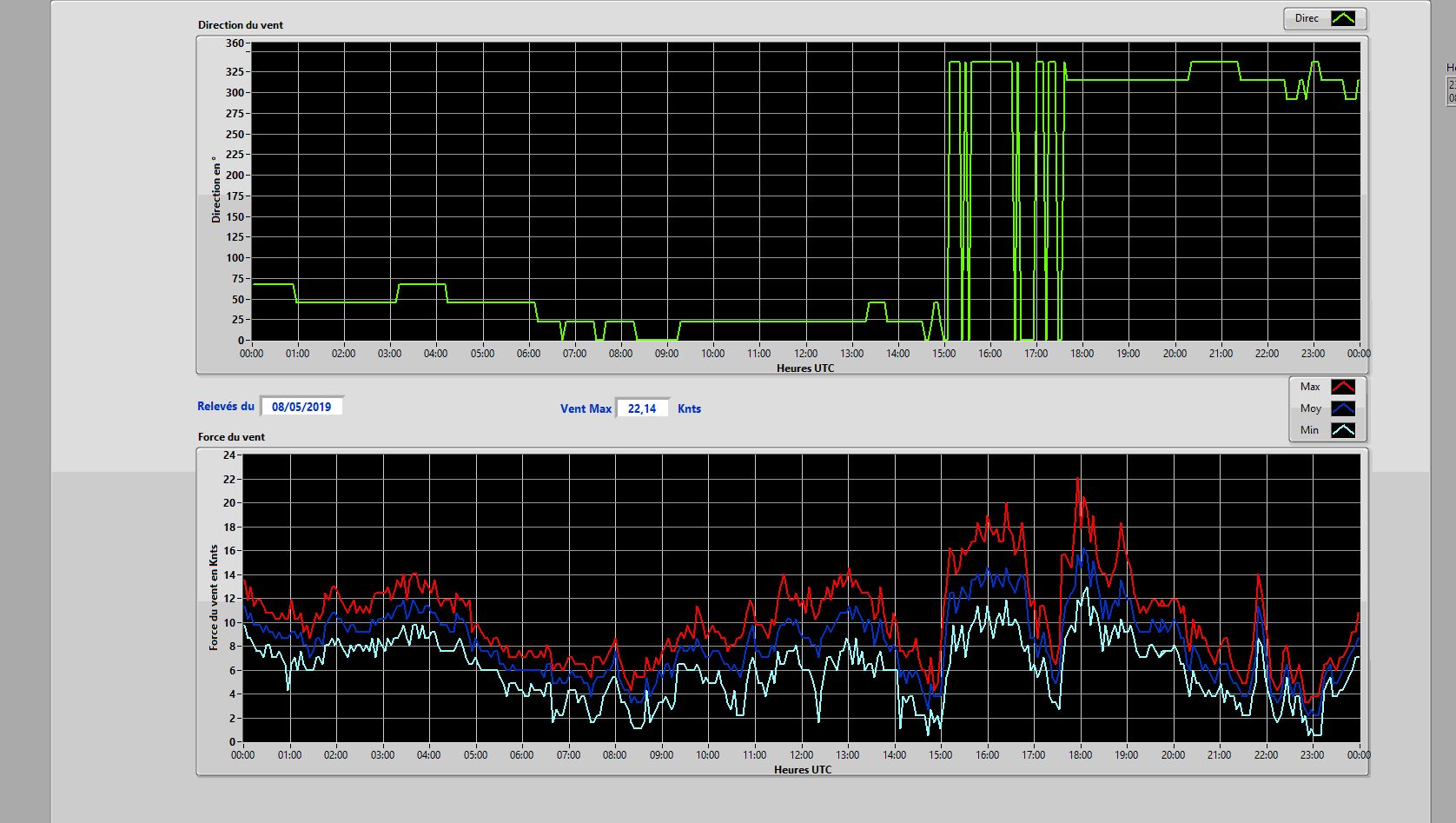This screenshot has height=823, width=1456.
Task: Click 15:00 on the force graph time axis
Action: point(940,755)
